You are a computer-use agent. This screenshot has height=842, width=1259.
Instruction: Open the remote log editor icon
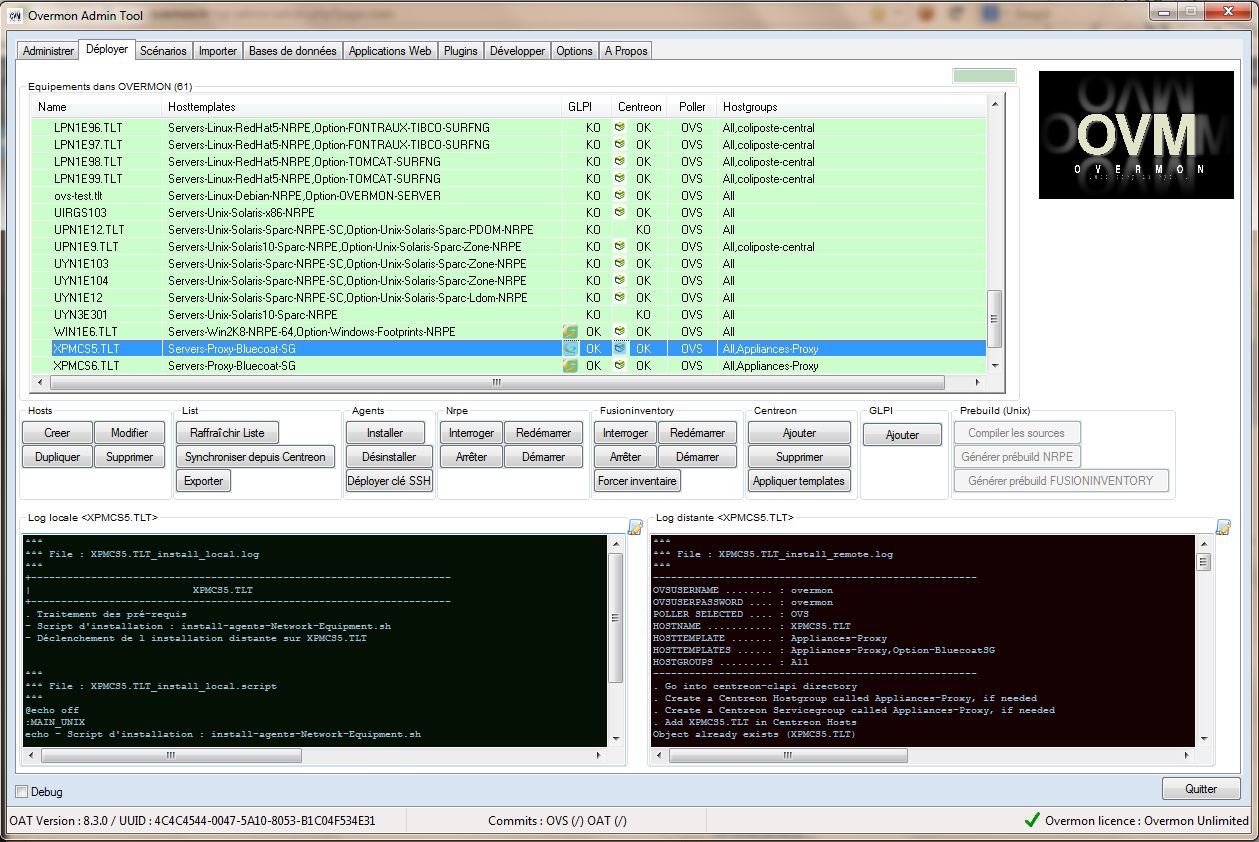[x=1222, y=527]
